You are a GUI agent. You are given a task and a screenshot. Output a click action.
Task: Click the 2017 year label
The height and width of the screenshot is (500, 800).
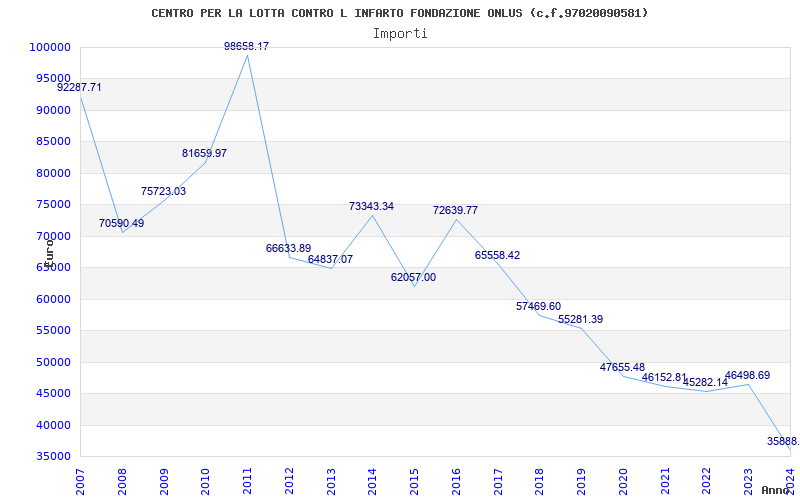pyautogui.click(x=498, y=482)
